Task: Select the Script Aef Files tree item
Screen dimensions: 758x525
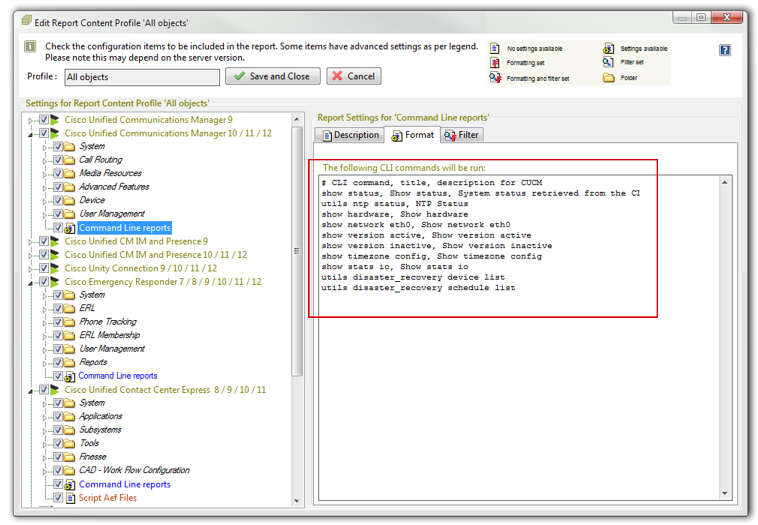Action: coord(107,498)
